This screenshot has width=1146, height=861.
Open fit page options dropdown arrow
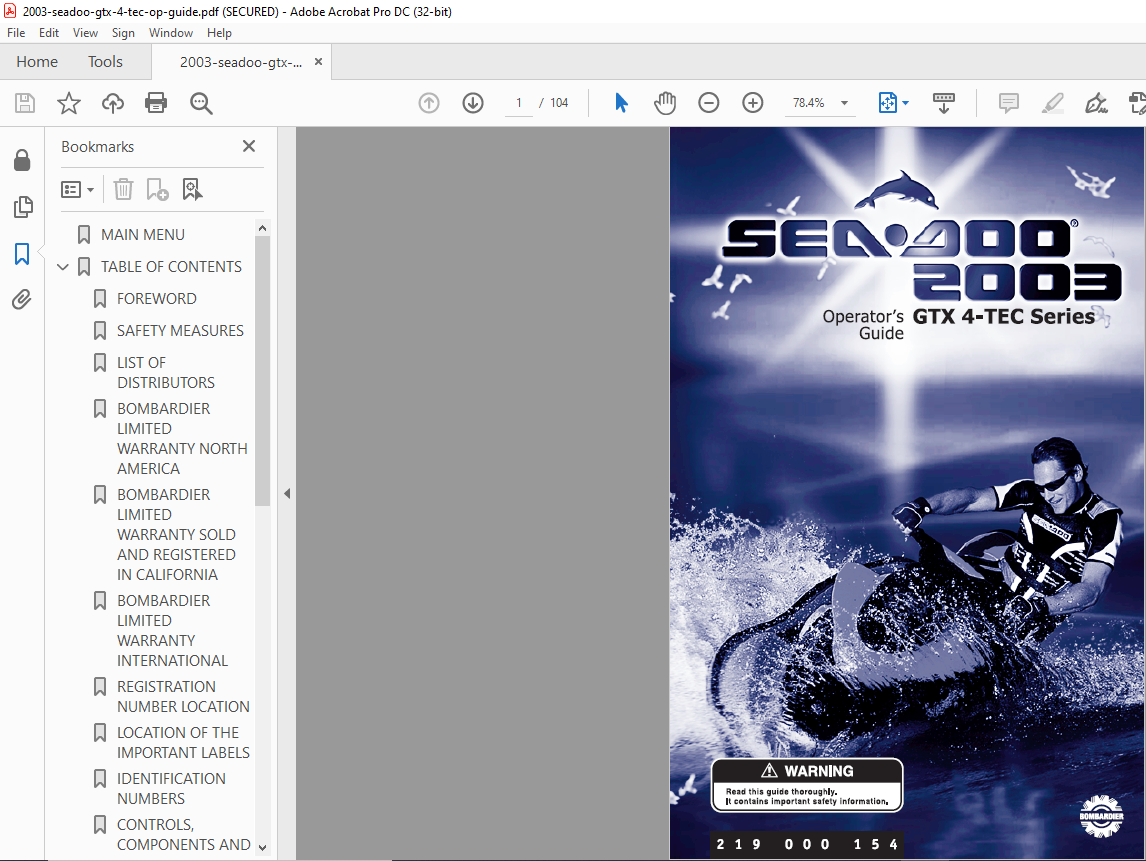[906, 103]
